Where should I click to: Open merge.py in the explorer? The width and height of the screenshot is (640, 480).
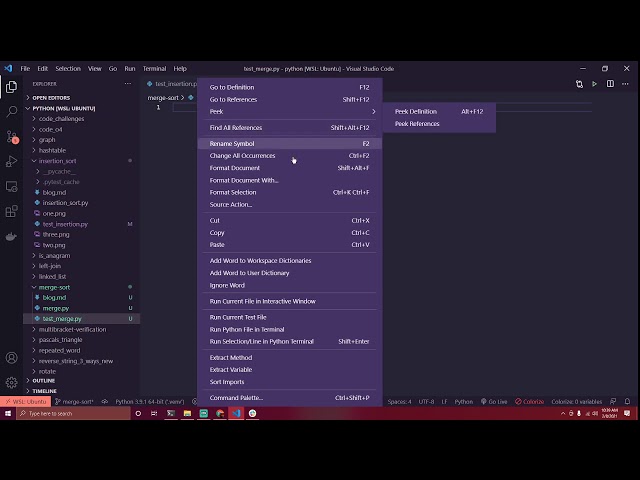tap(56, 309)
